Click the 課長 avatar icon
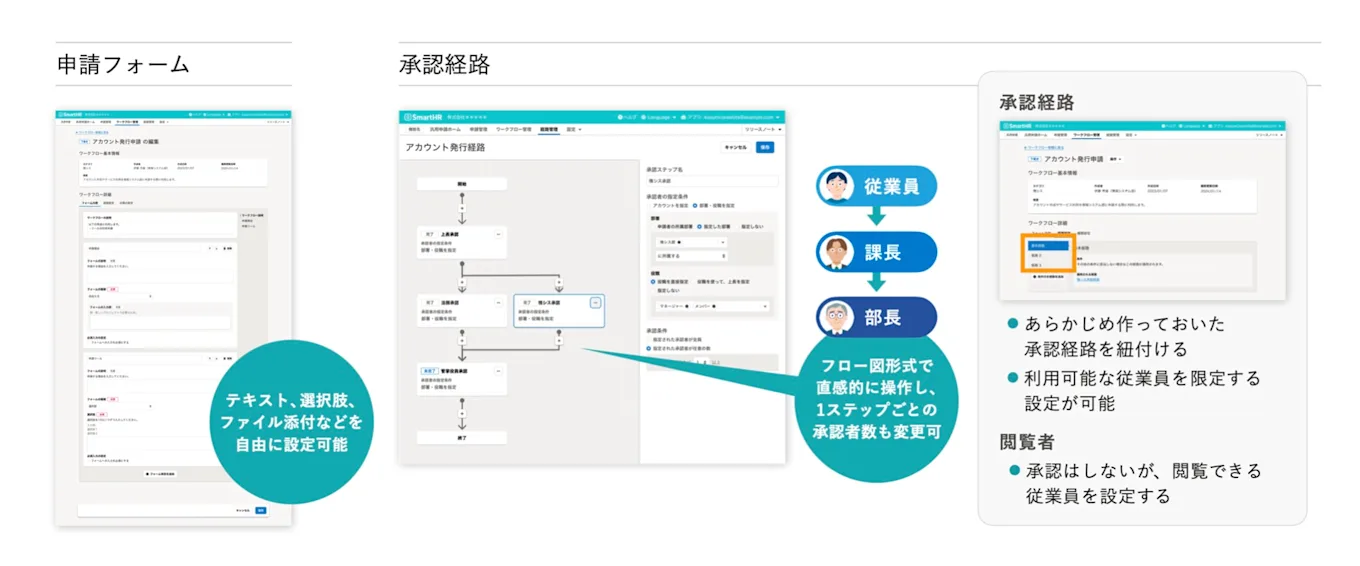The width and height of the screenshot is (1360, 566). 834,252
